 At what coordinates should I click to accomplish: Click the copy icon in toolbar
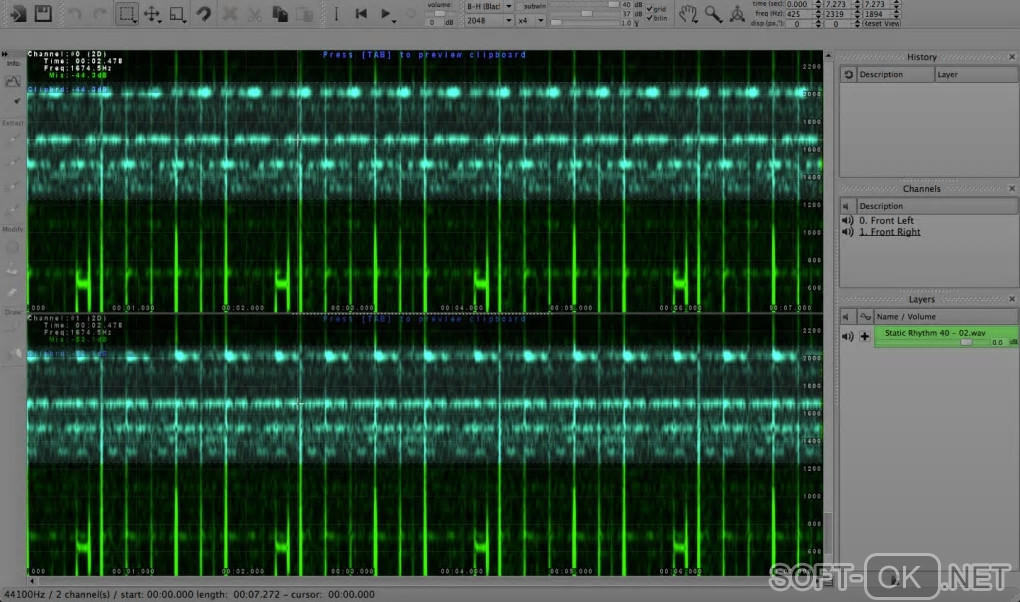tap(280, 14)
